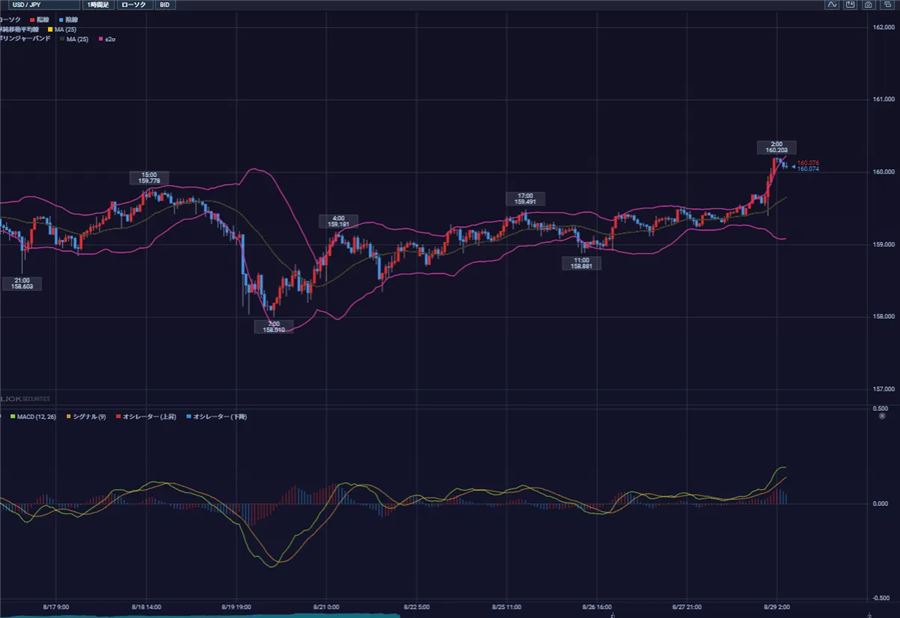
Task: Click the 8/26 16:00 time axis label
Action: pos(597,607)
